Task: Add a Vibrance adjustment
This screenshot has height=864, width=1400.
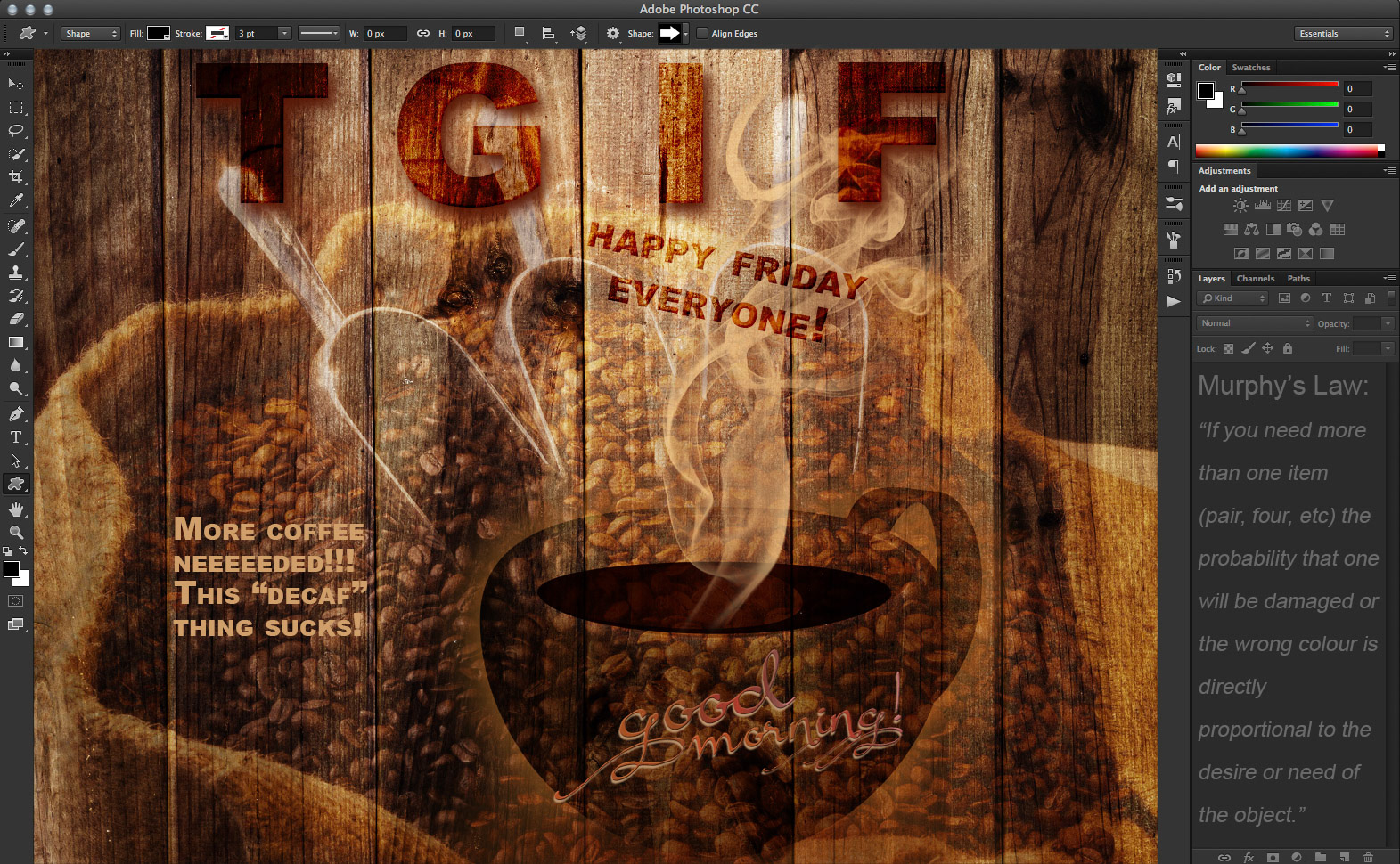Action: click(1327, 206)
